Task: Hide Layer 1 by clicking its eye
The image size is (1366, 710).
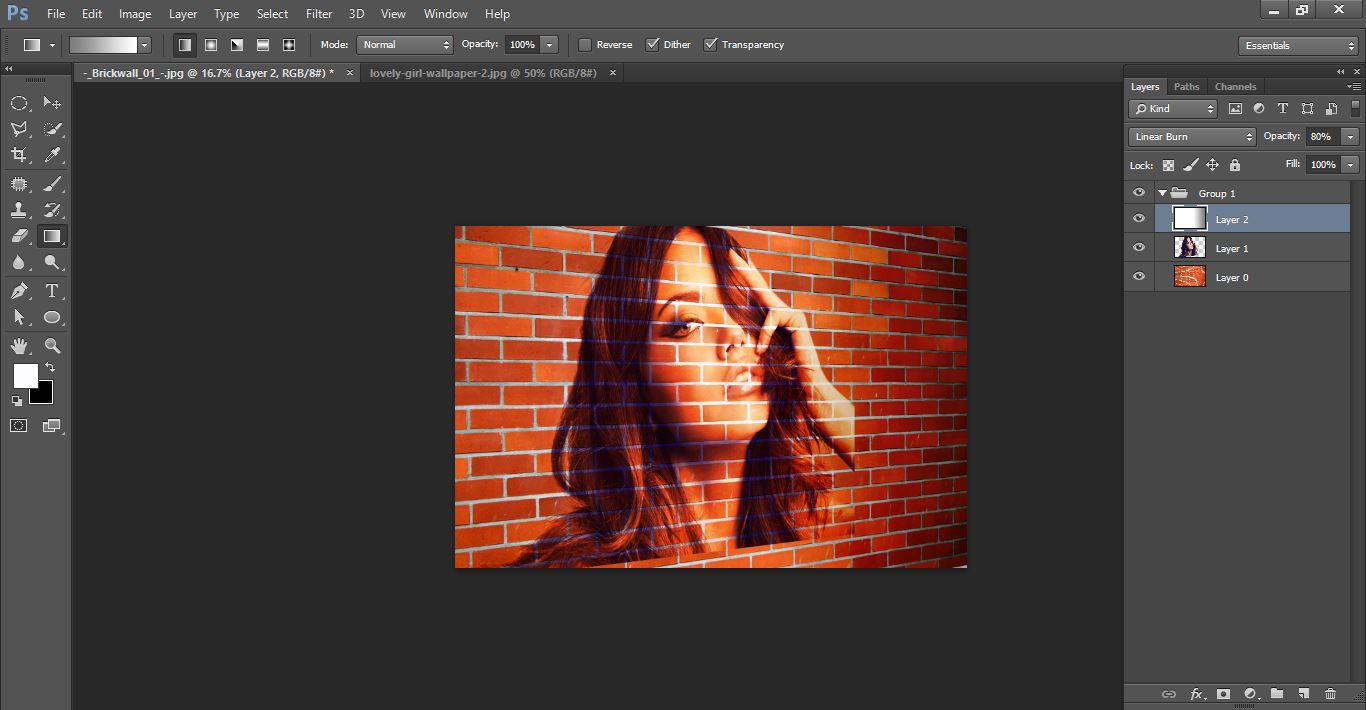Action: (1139, 247)
